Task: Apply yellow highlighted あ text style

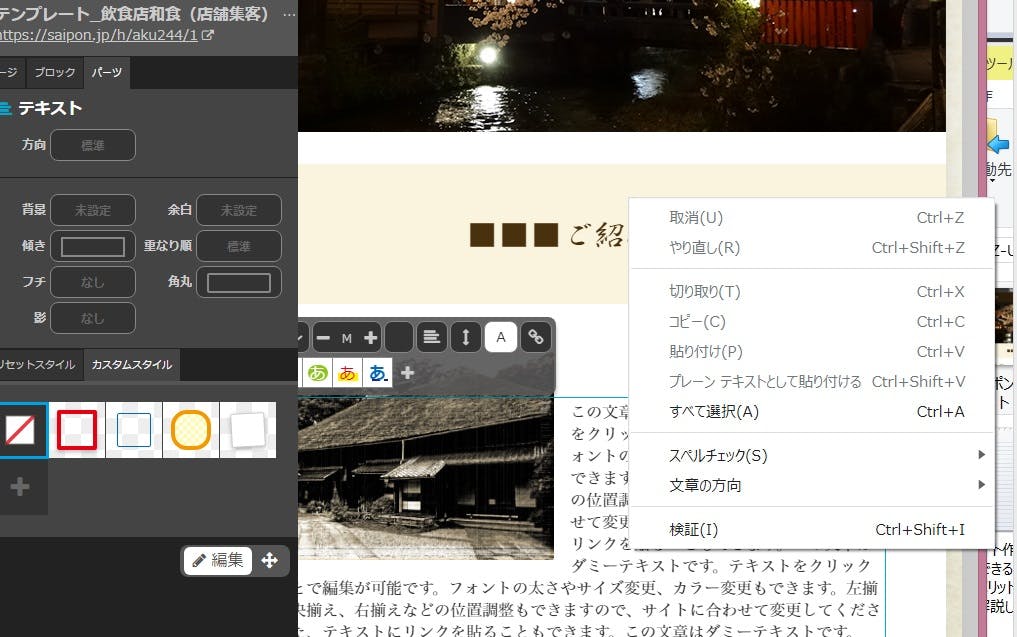Action: tap(348, 373)
